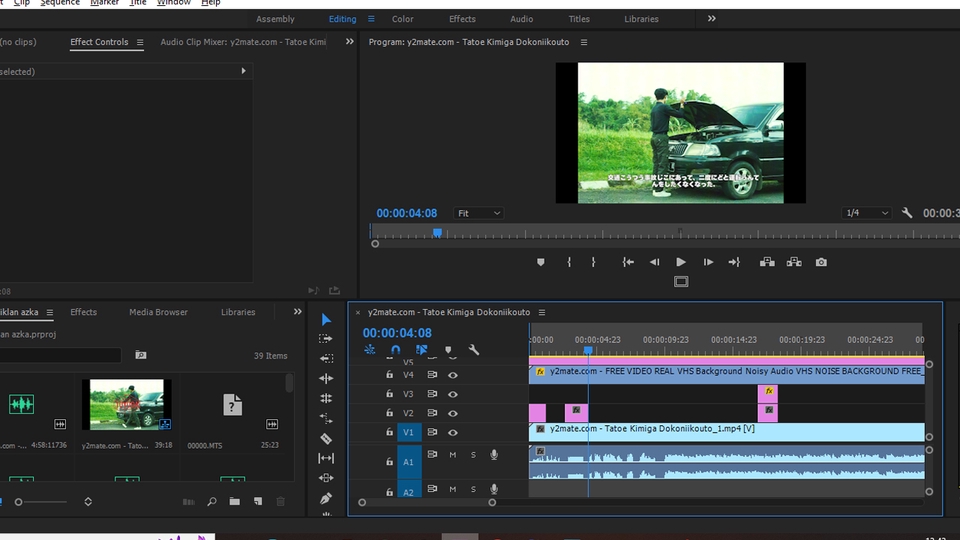Lock track V4
This screenshot has height=540, width=960.
click(x=389, y=375)
